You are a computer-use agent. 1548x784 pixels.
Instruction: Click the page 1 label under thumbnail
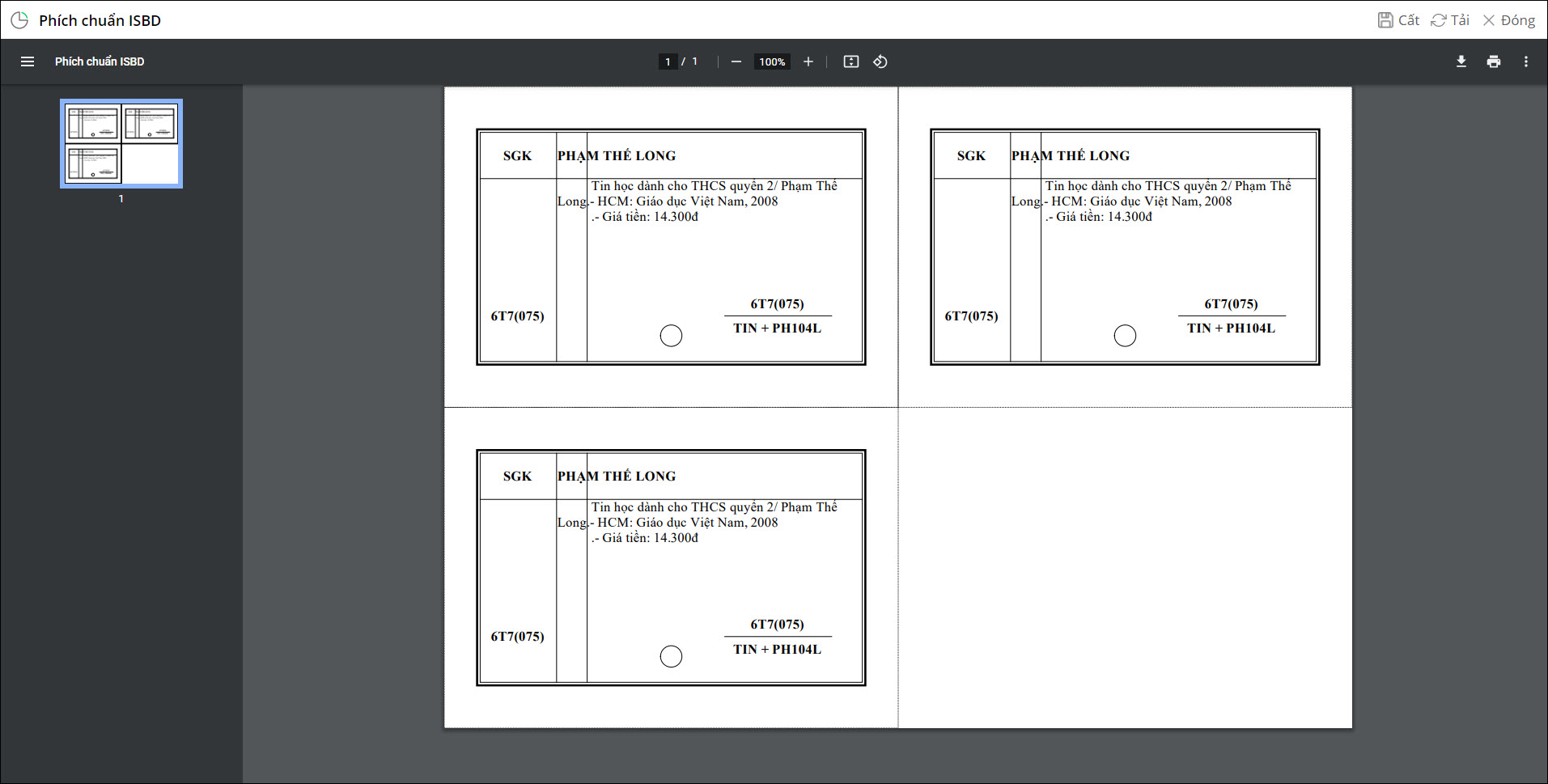[121, 199]
